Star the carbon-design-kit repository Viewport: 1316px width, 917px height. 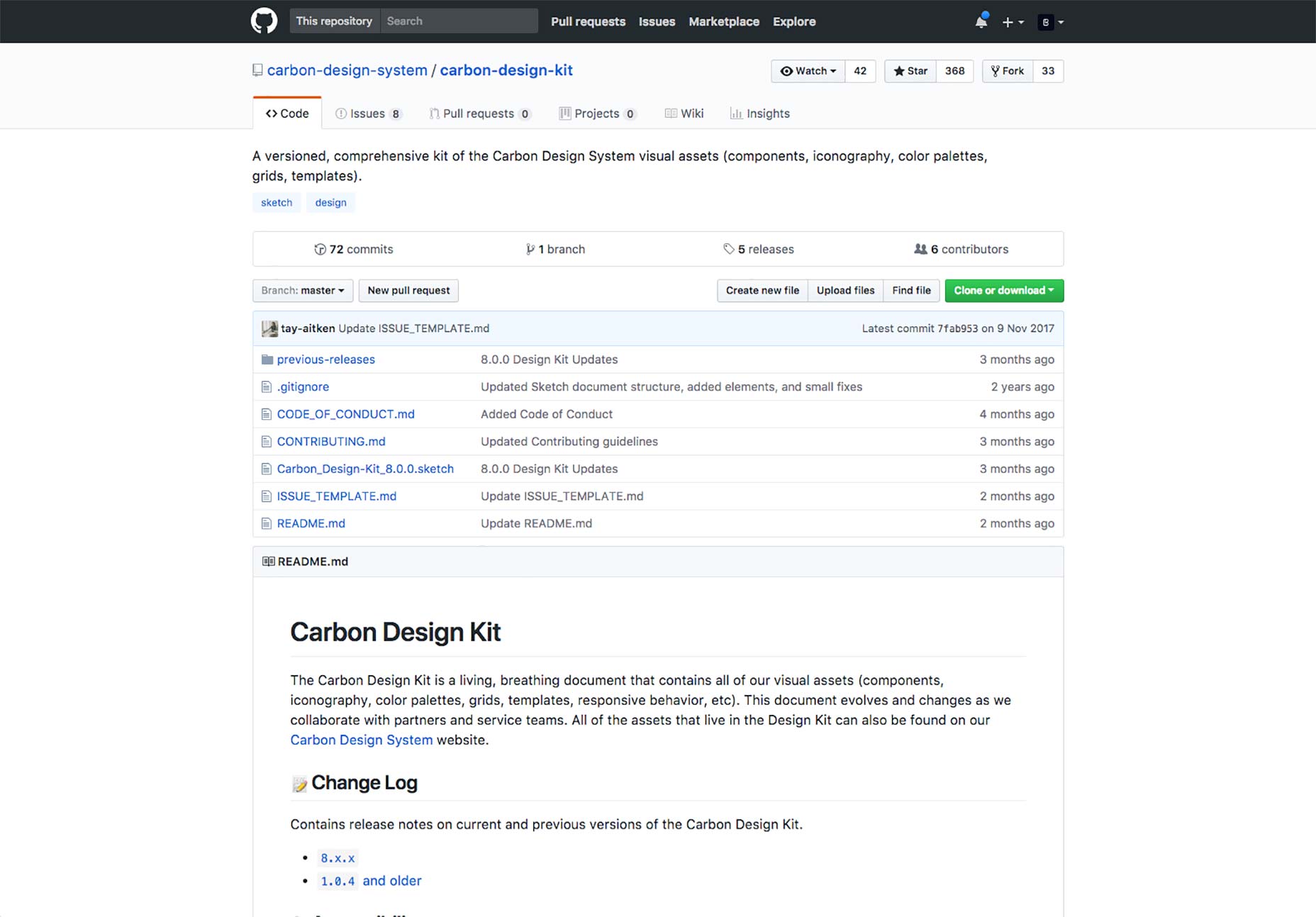[910, 71]
